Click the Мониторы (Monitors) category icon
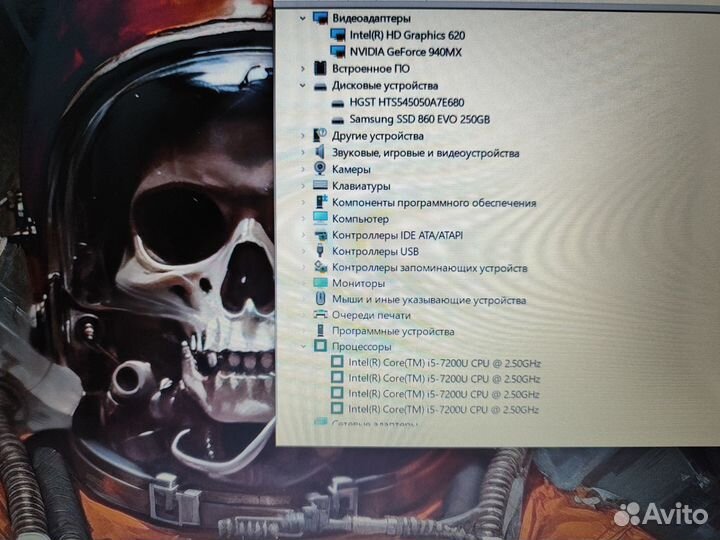 [x=320, y=283]
